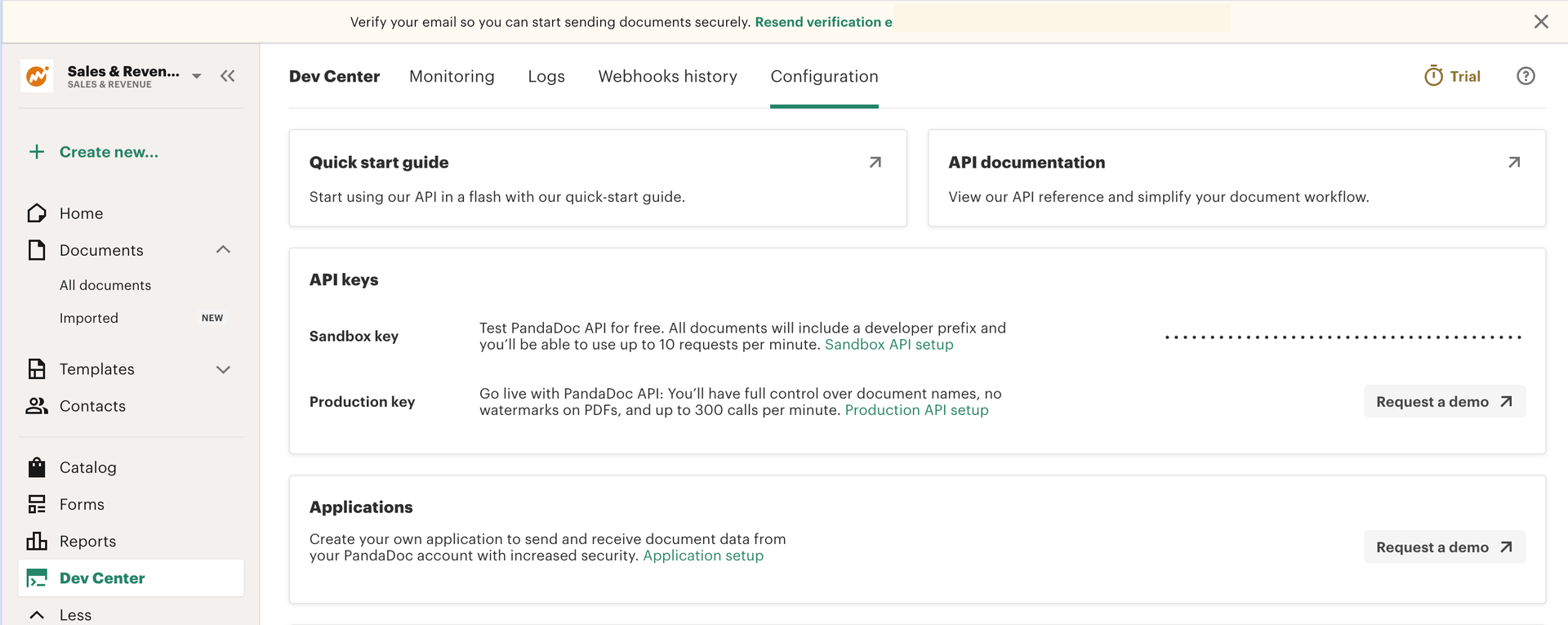Click the Home house icon
Screen dimensions: 1568x625
pos(37,213)
